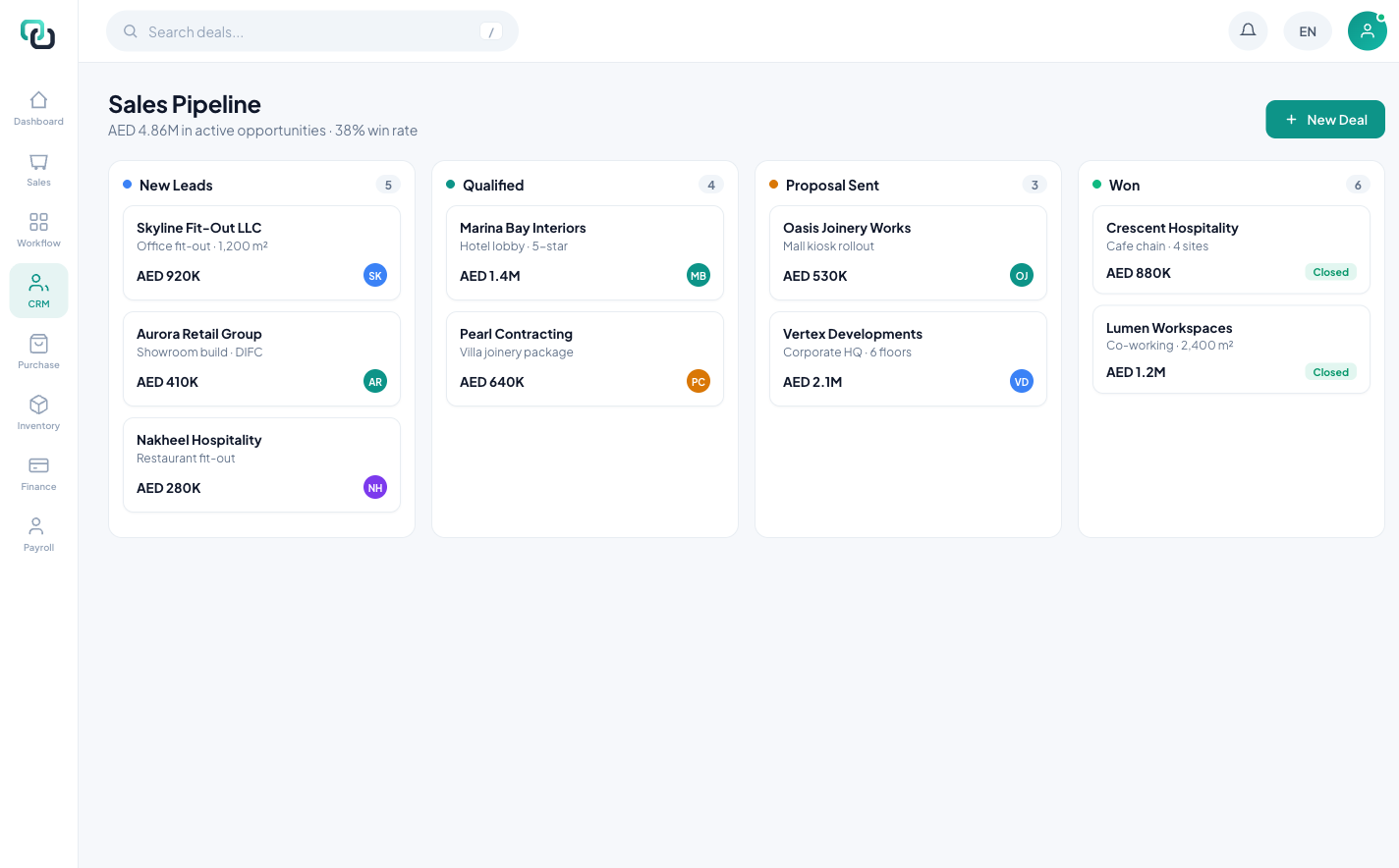This screenshot has height=868, width=1399.
Task: Click the AED 1.4M amount
Action: (490, 276)
